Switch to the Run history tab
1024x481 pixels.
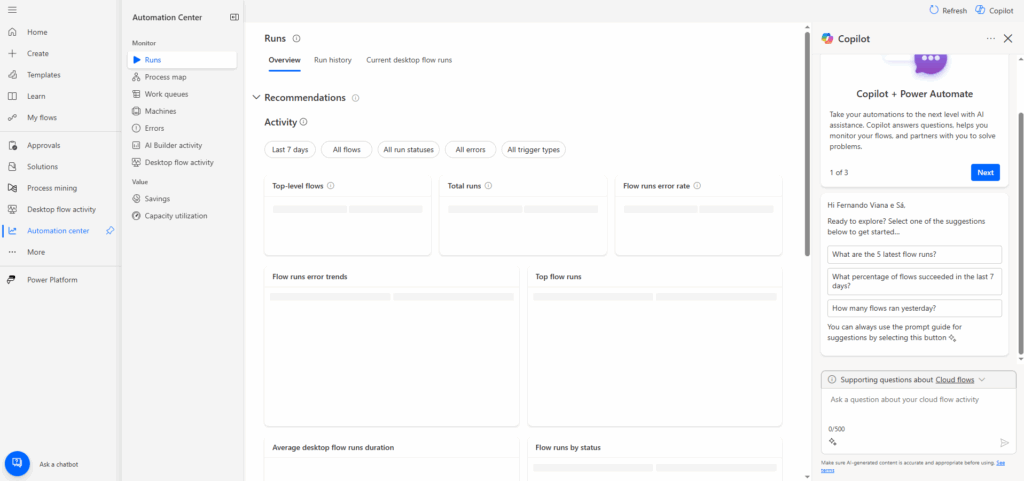333,60
